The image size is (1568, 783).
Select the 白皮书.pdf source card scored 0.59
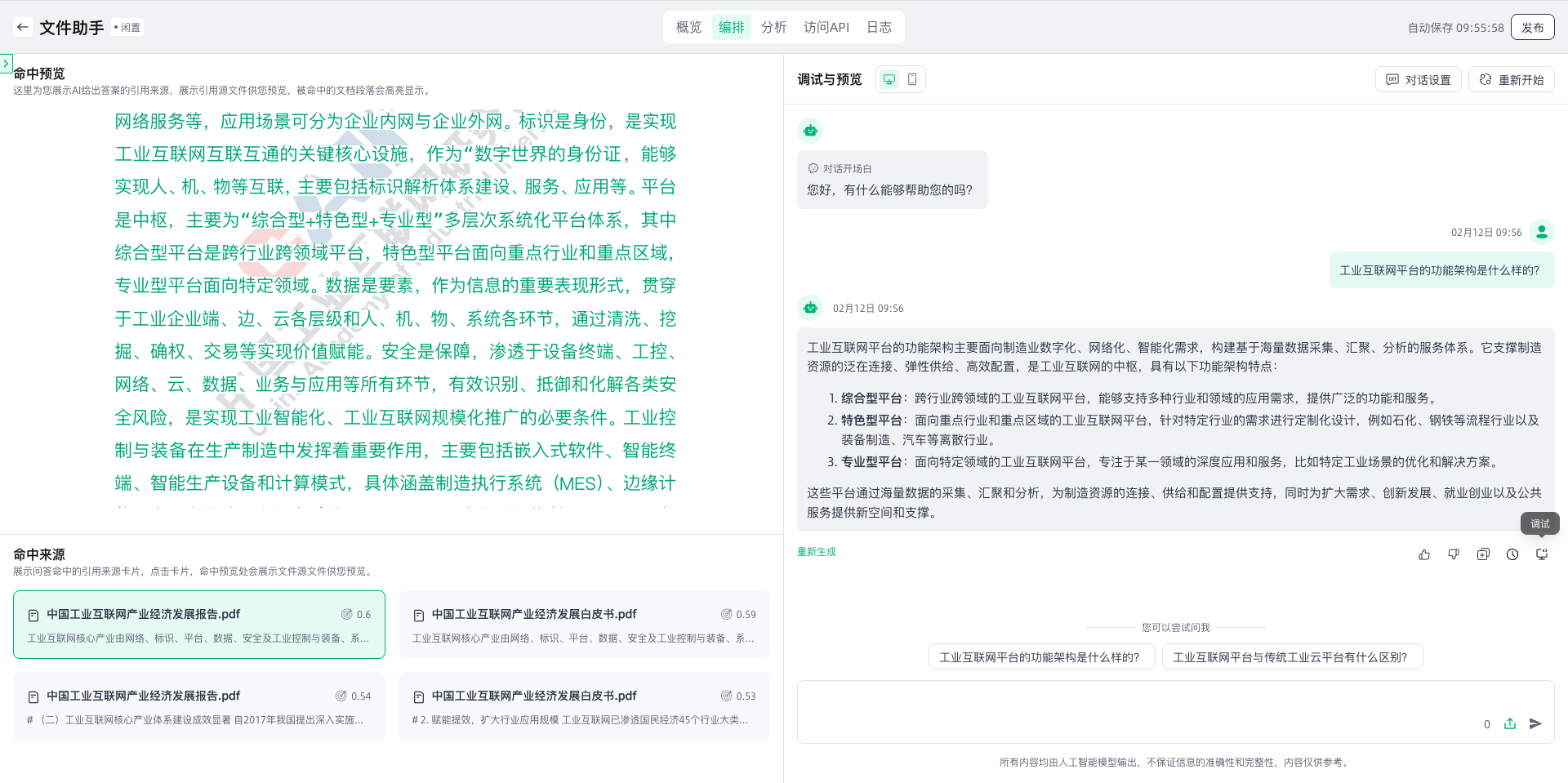[x=584, y=625]
